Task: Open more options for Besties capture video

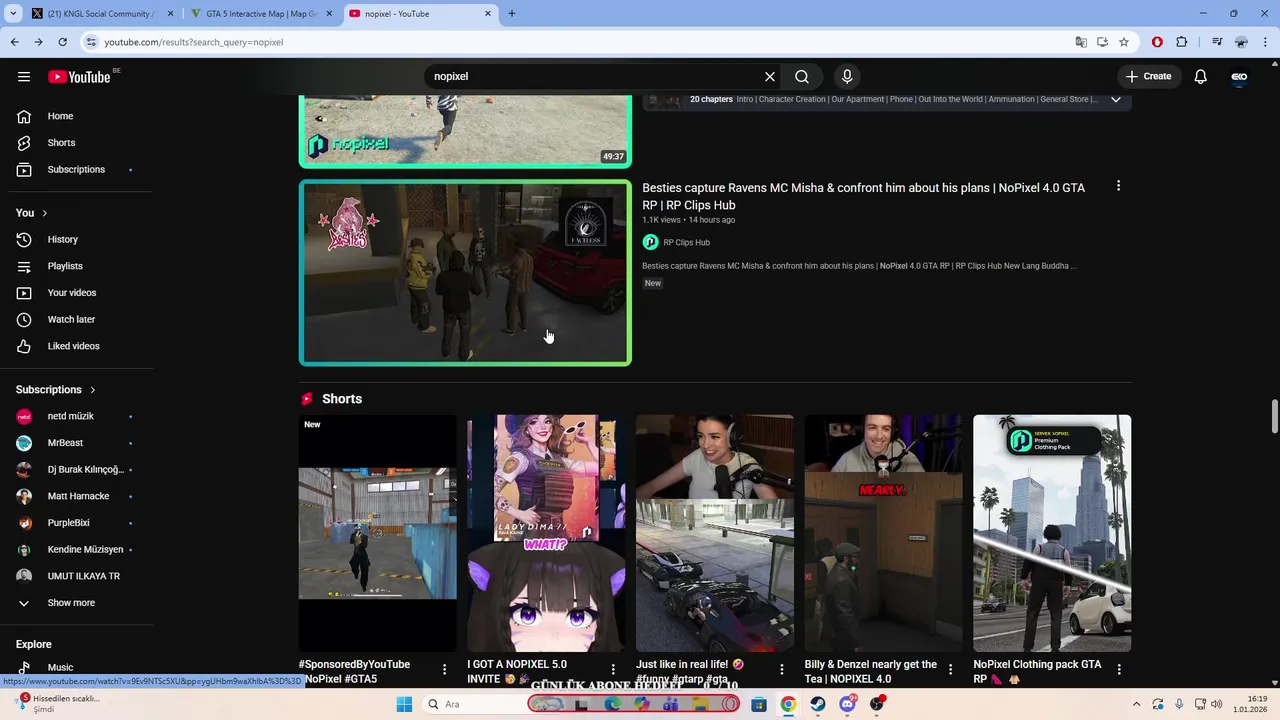Action: click(1119, 186)
